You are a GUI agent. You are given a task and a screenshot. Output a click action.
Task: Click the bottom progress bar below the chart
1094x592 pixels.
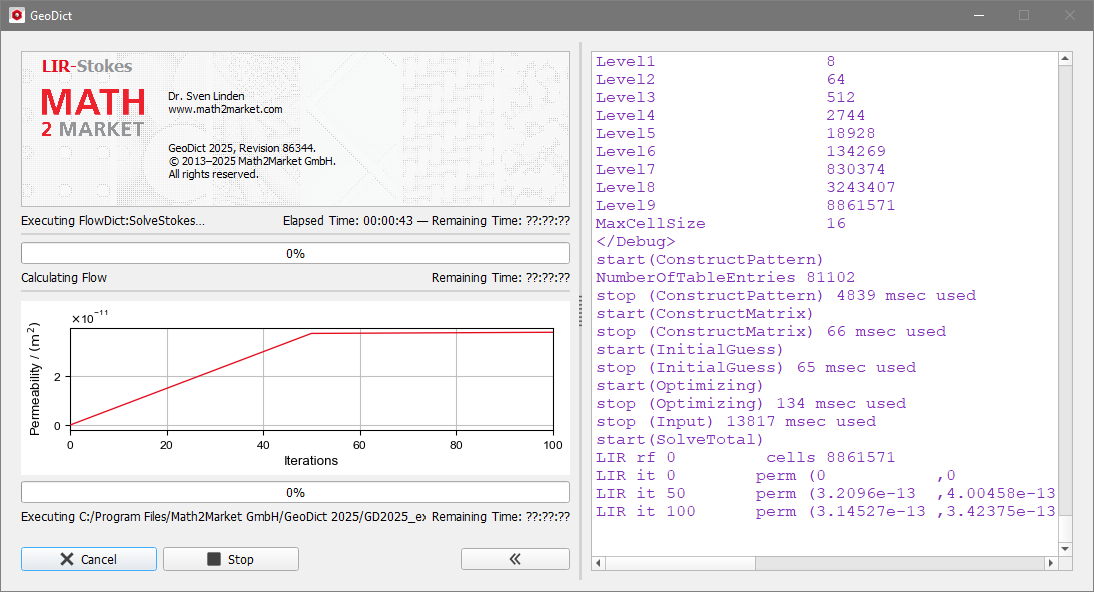pyautogui.click(x=295, y=492)
